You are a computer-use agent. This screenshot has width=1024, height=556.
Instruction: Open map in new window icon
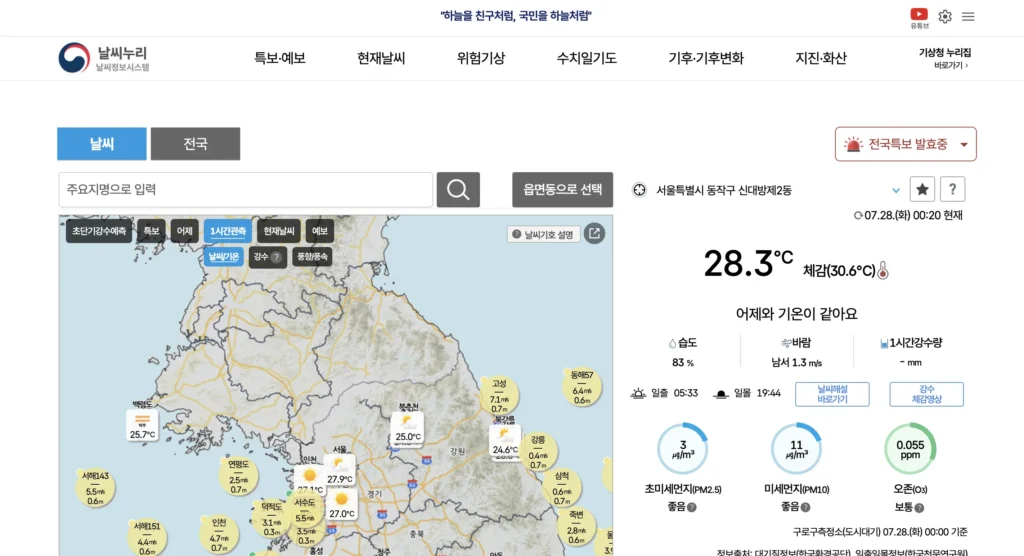(x=594, y=233)
